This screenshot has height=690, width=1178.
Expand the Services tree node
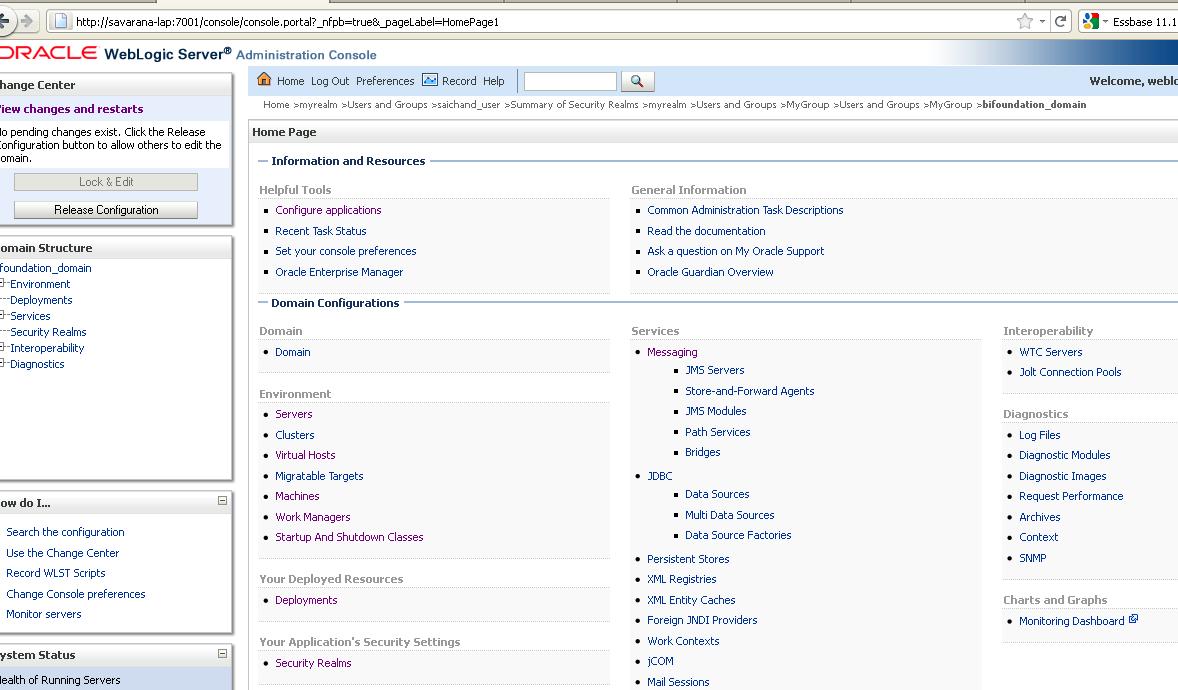3,316
